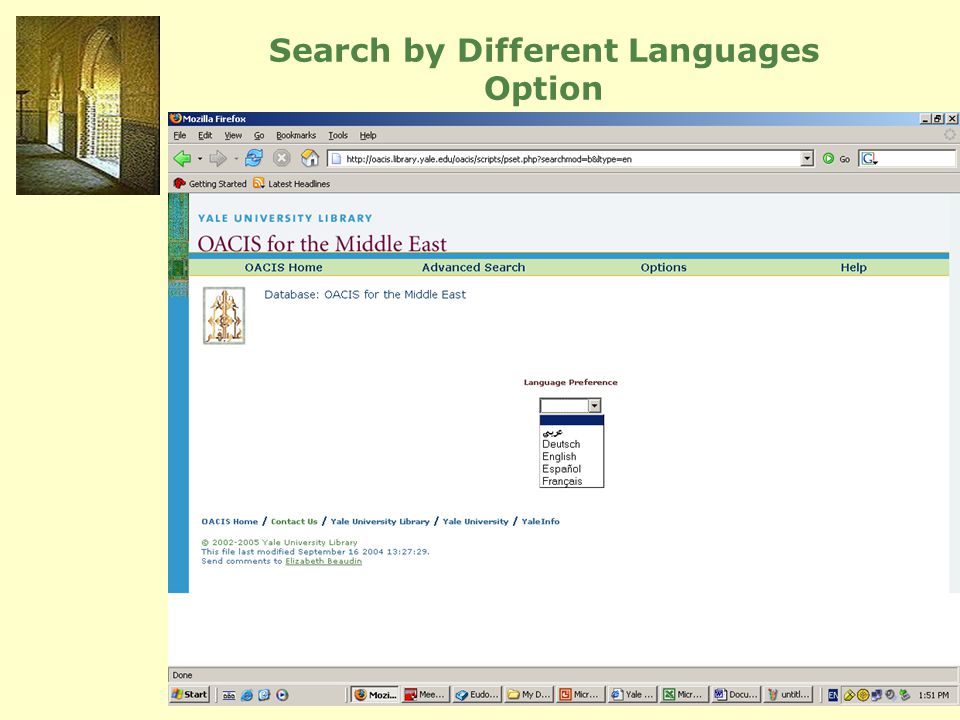The image size is (960, 720).
Task: Reload the page with the Refresh icon
Action: click(253, 158)
